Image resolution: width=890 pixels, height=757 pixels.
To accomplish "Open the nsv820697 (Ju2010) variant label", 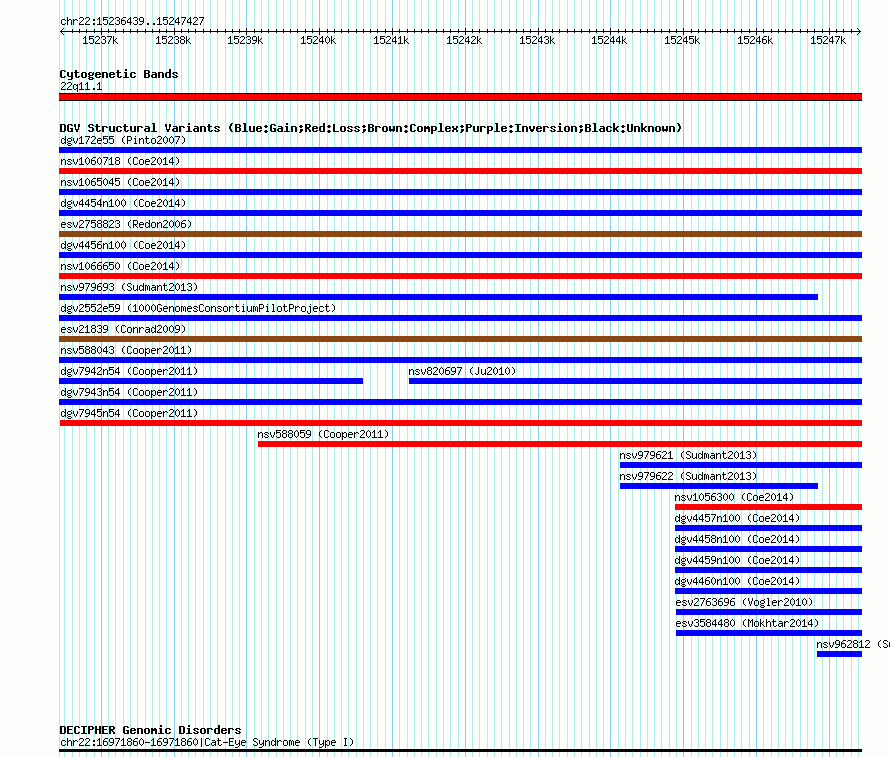I will pyautogui.click(x=462, y=371).
